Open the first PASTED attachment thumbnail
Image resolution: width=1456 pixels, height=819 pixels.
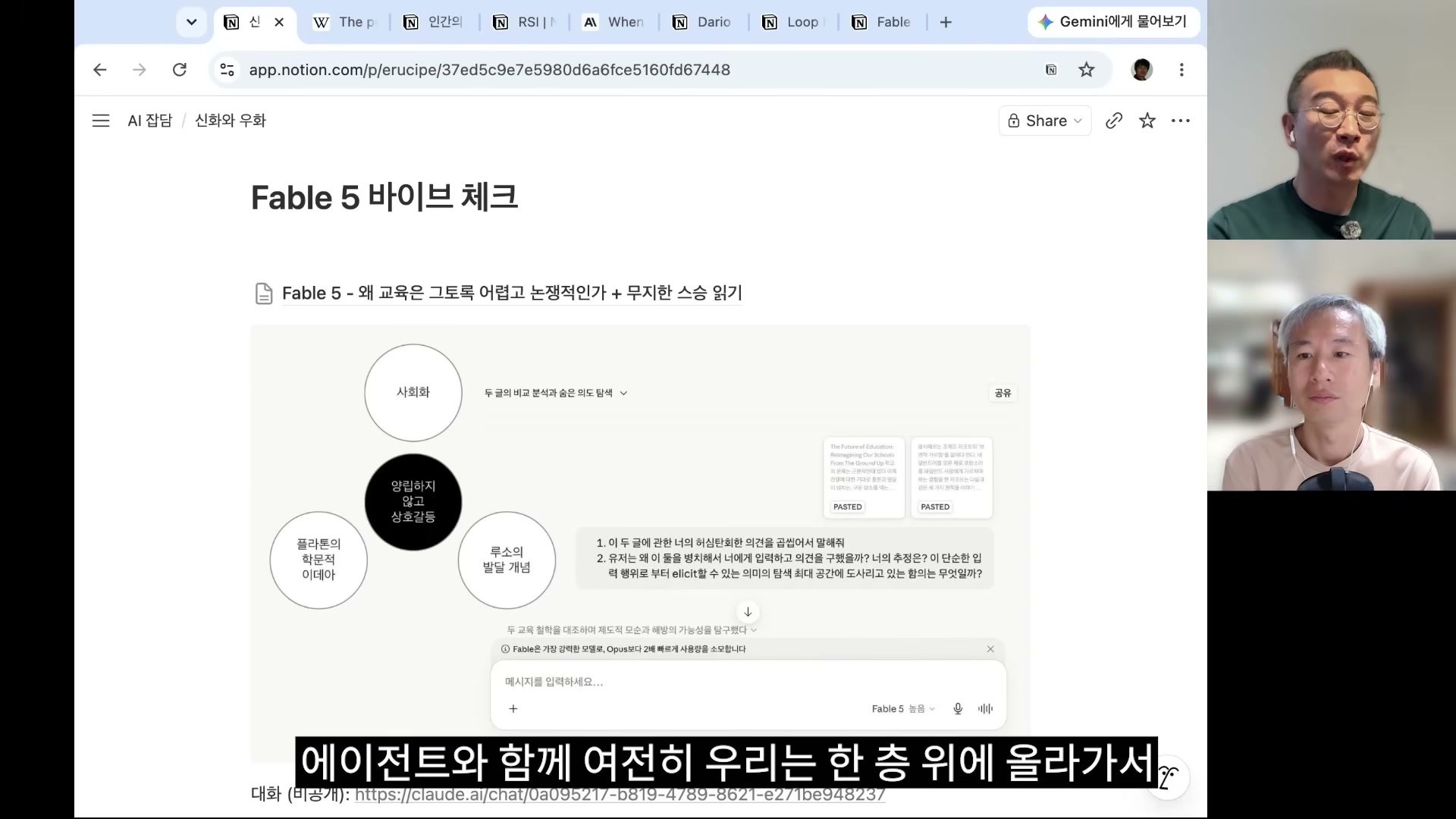click(x=864, y=477)
